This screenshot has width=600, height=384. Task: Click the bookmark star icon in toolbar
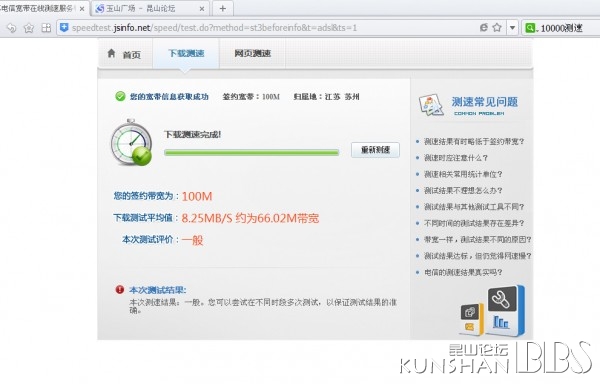(29, 28)
